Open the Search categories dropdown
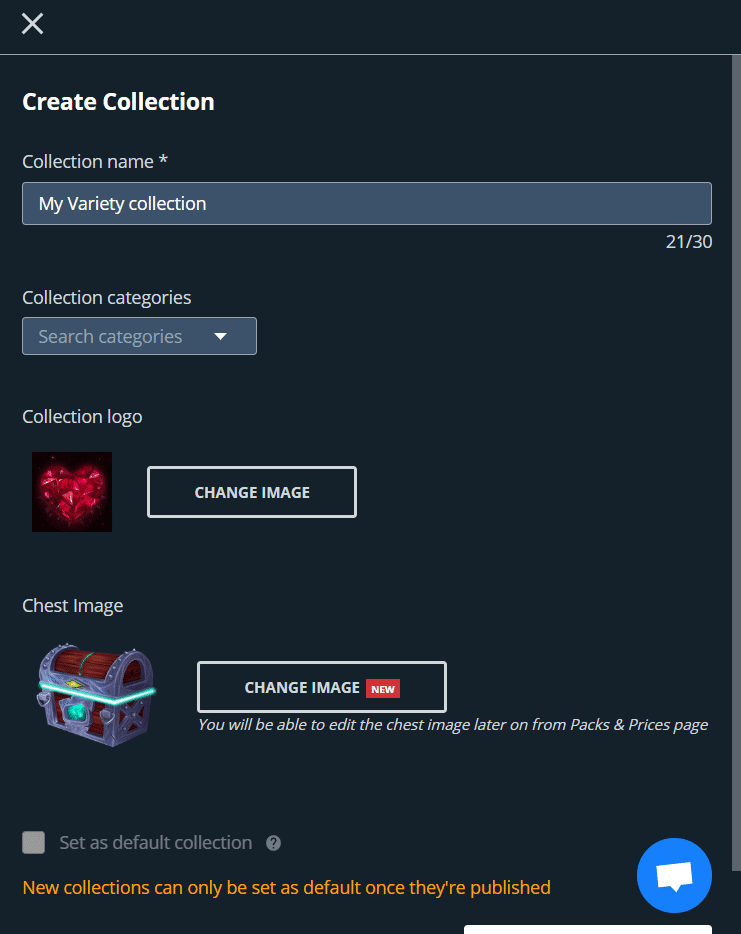The height and width of the screenshot is (934, 741). click(139, 336)
